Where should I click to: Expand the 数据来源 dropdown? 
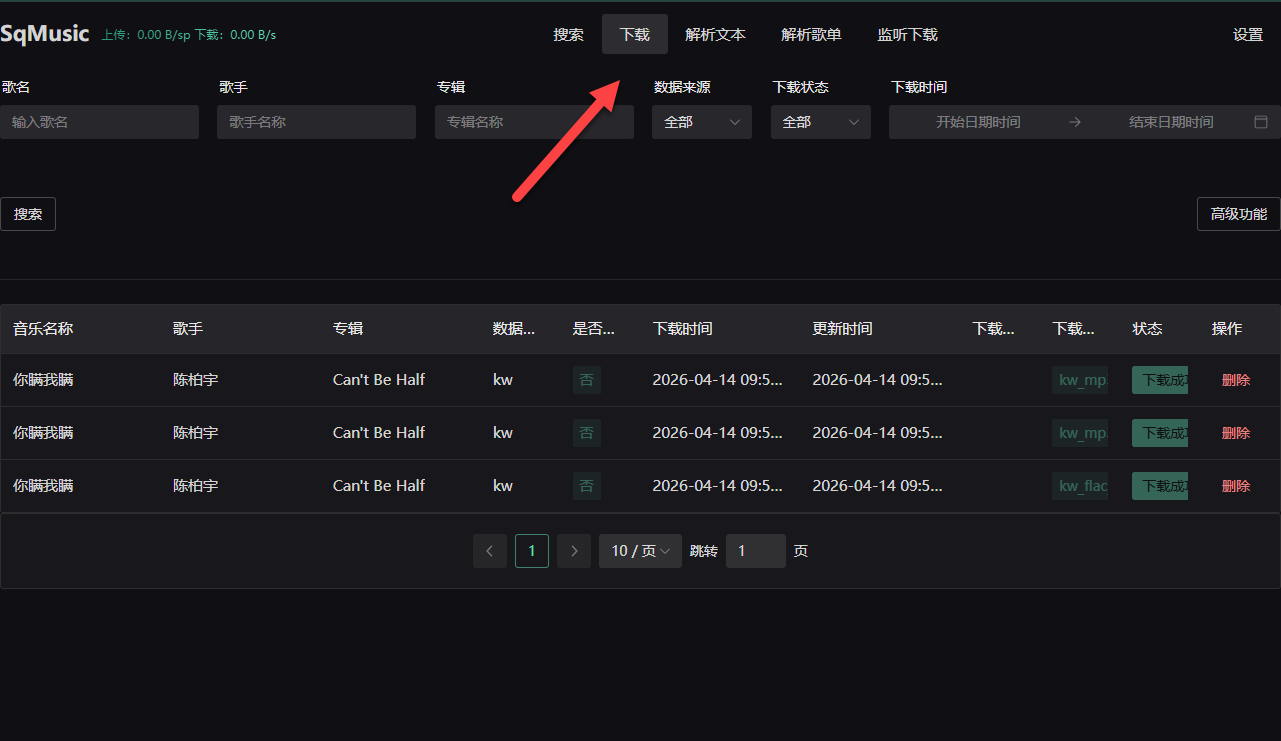pyautogui.click(x=702, y=122)
